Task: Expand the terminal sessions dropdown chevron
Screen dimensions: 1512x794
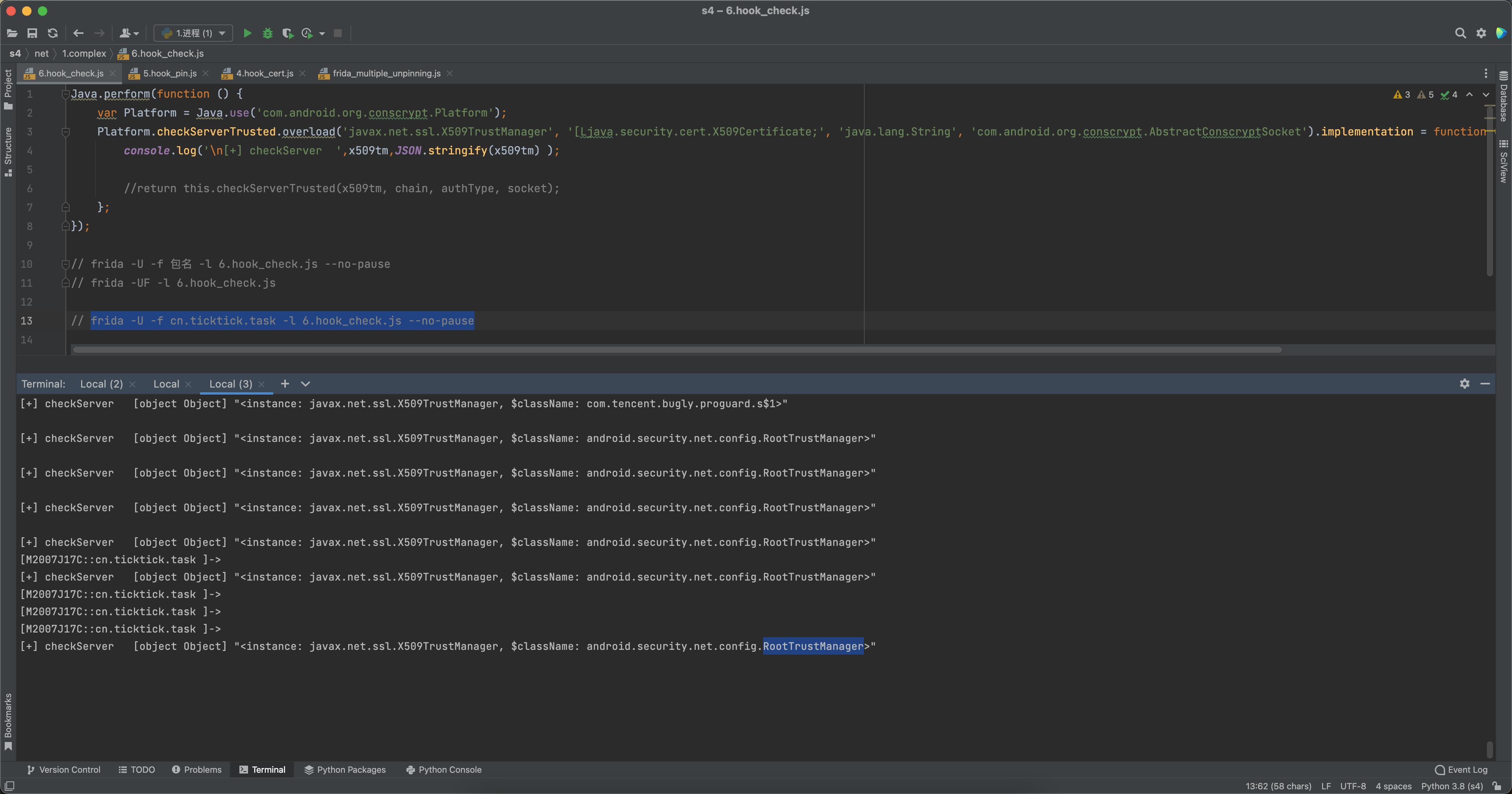Action: 305,384
